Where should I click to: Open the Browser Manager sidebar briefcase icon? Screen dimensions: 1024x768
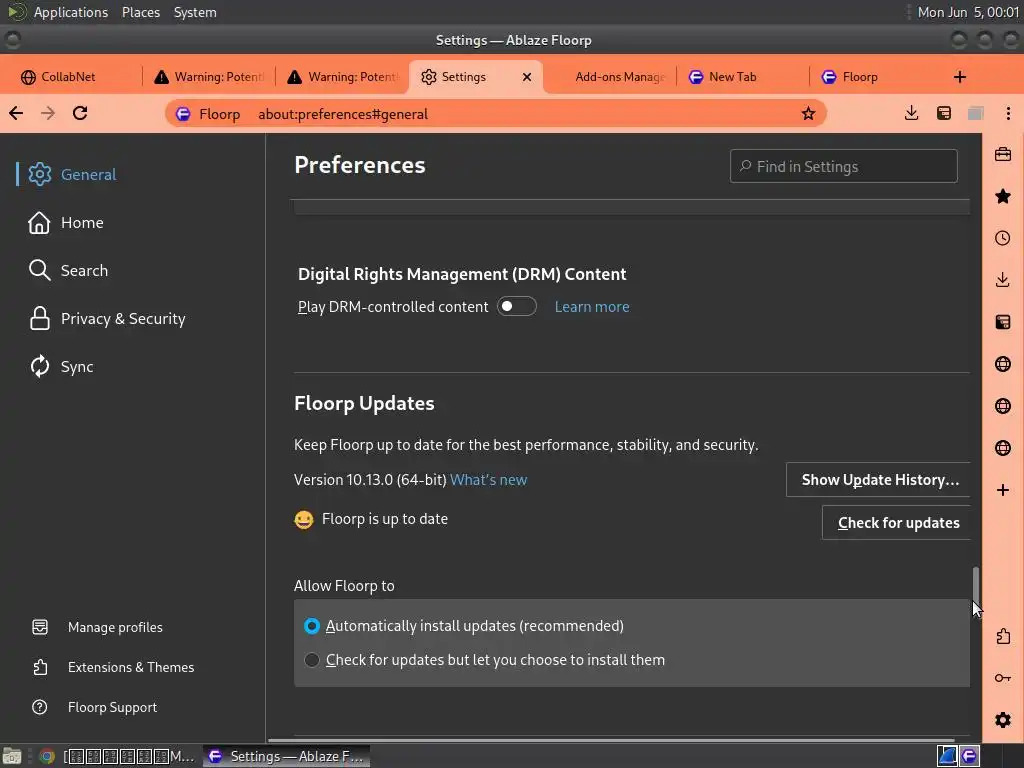coord(1002,154)
